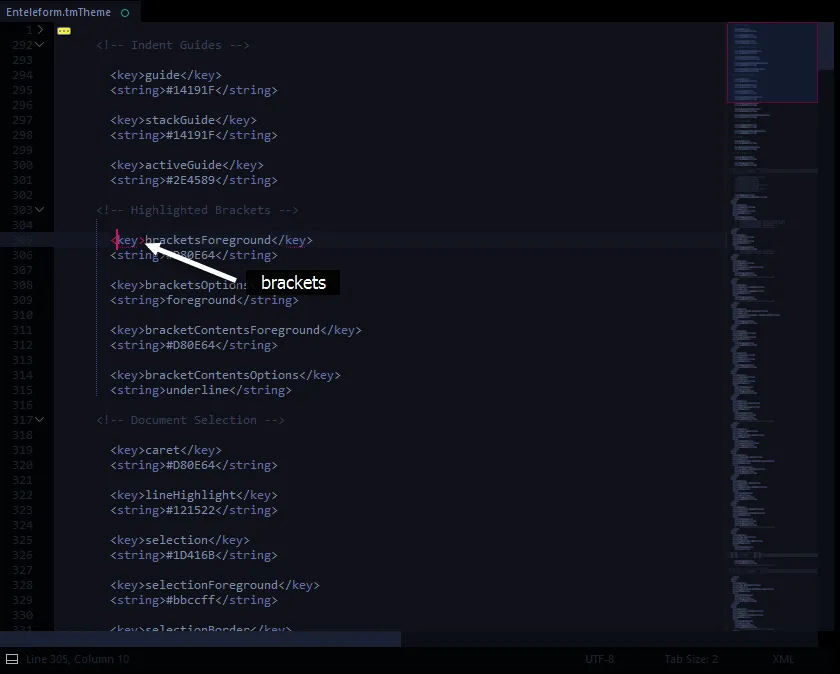Click line number 300 in gutter
The height and width of the screenshot is (674, 840).
(22, 165)
